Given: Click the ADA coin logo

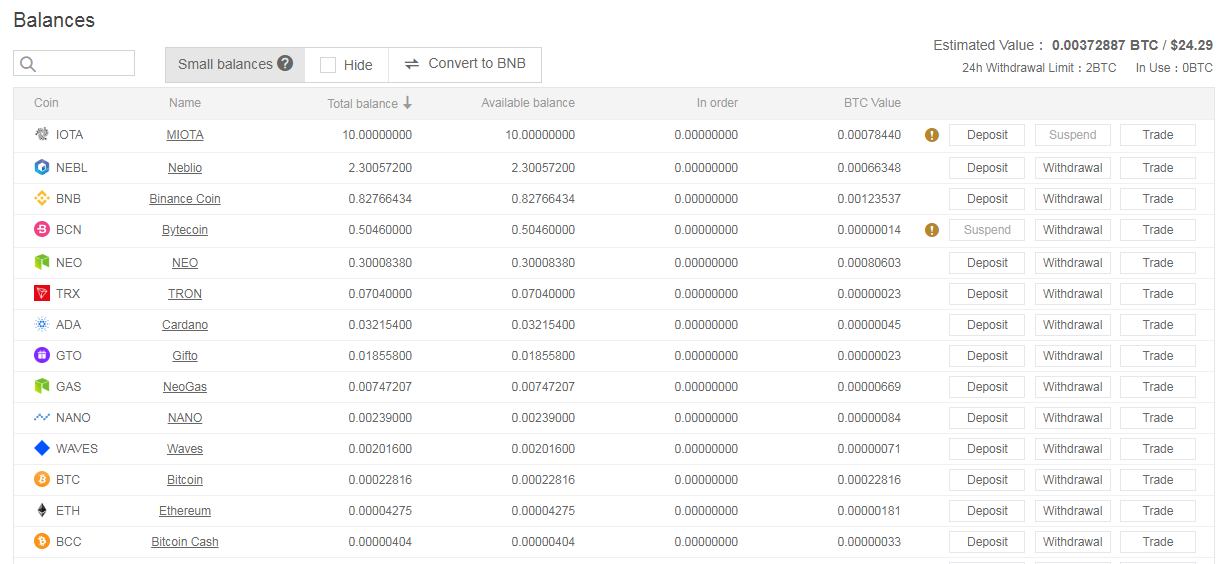Looking at the screenshot, I should pos(42,324).
